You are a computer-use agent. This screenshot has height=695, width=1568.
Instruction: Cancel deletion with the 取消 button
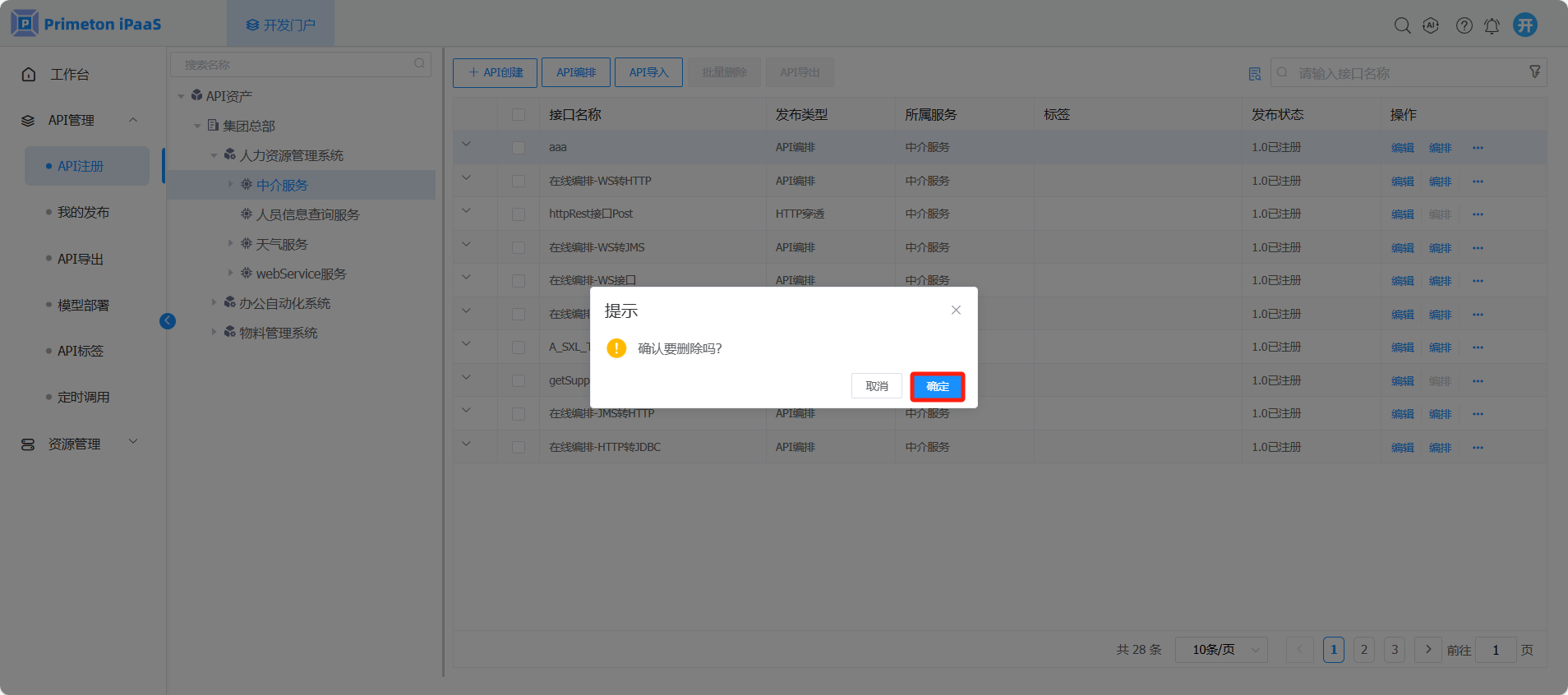(876, 386)
